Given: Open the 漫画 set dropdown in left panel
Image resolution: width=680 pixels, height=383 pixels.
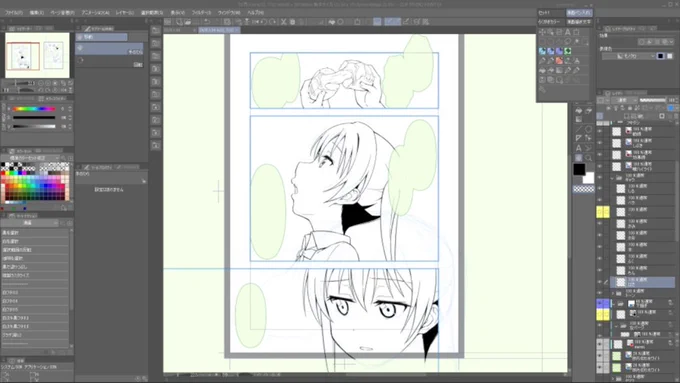Looking at the screenshot, I should 30,223.
